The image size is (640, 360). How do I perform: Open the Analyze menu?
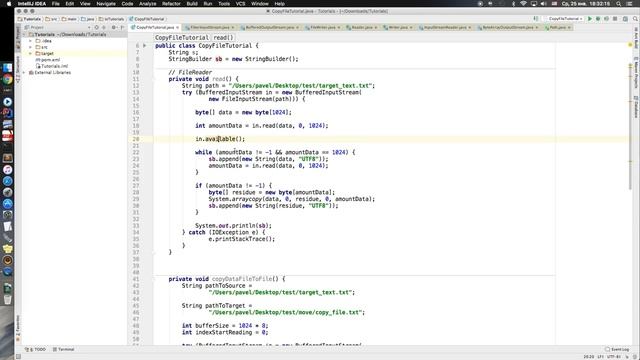(x=147, y=4)
